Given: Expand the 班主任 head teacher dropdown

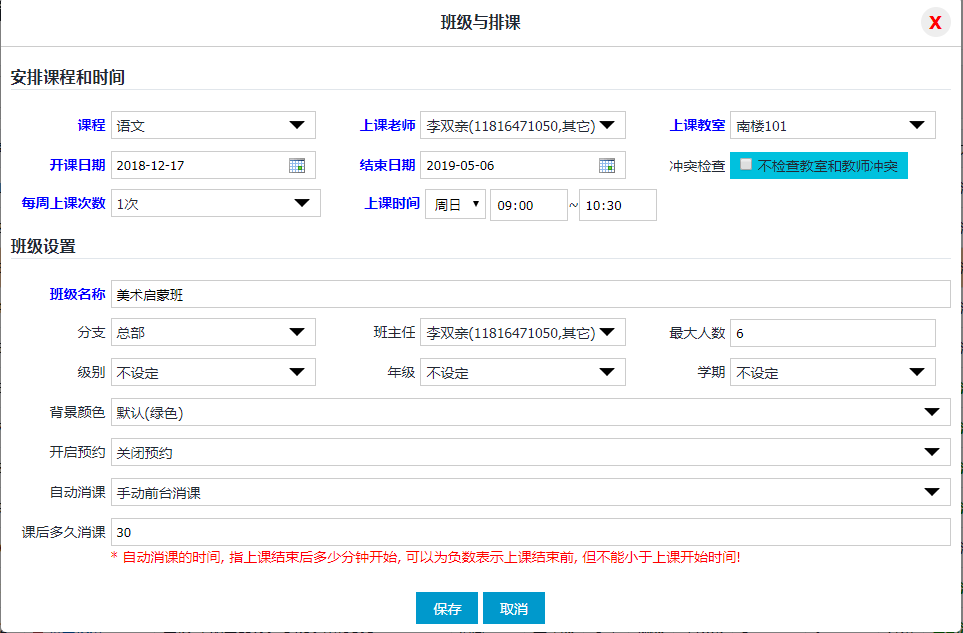Looking at the screenshot, I should click(522, 332).
